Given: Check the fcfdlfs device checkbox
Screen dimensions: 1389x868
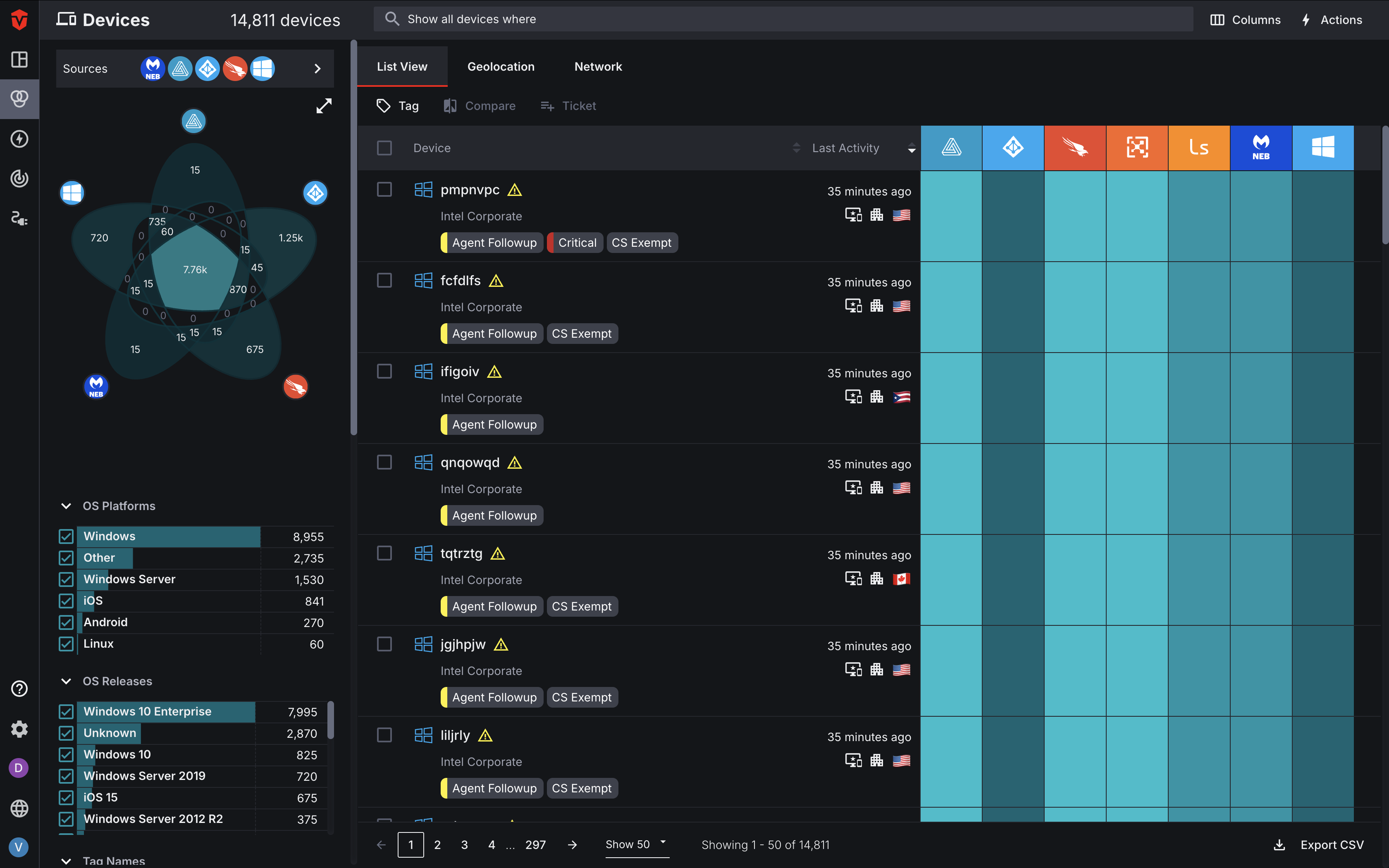Looking at the screenshot, I should (384, 280).
